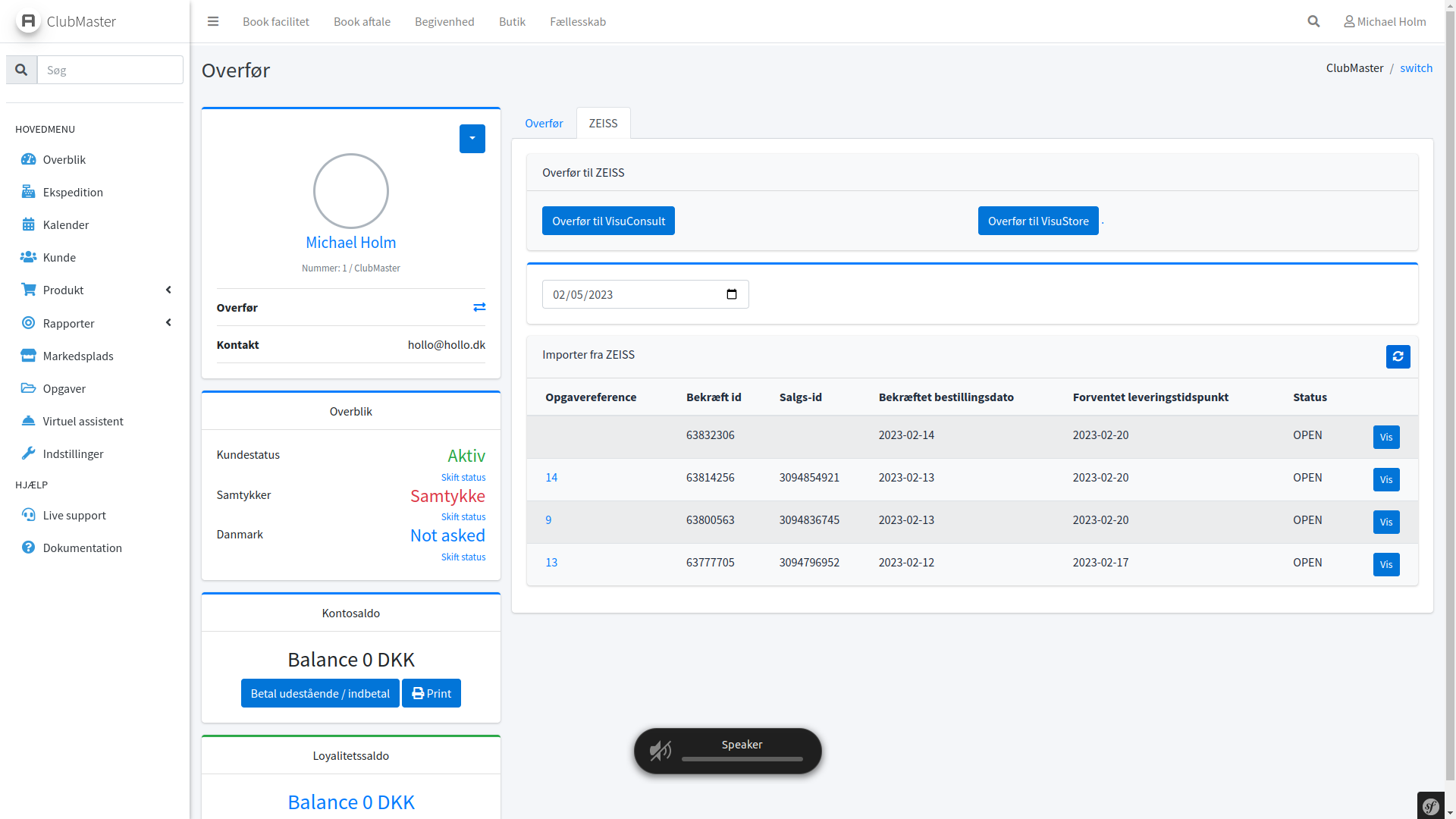
Task: Open Kalender in the sidebar
Action: [66, 224]
